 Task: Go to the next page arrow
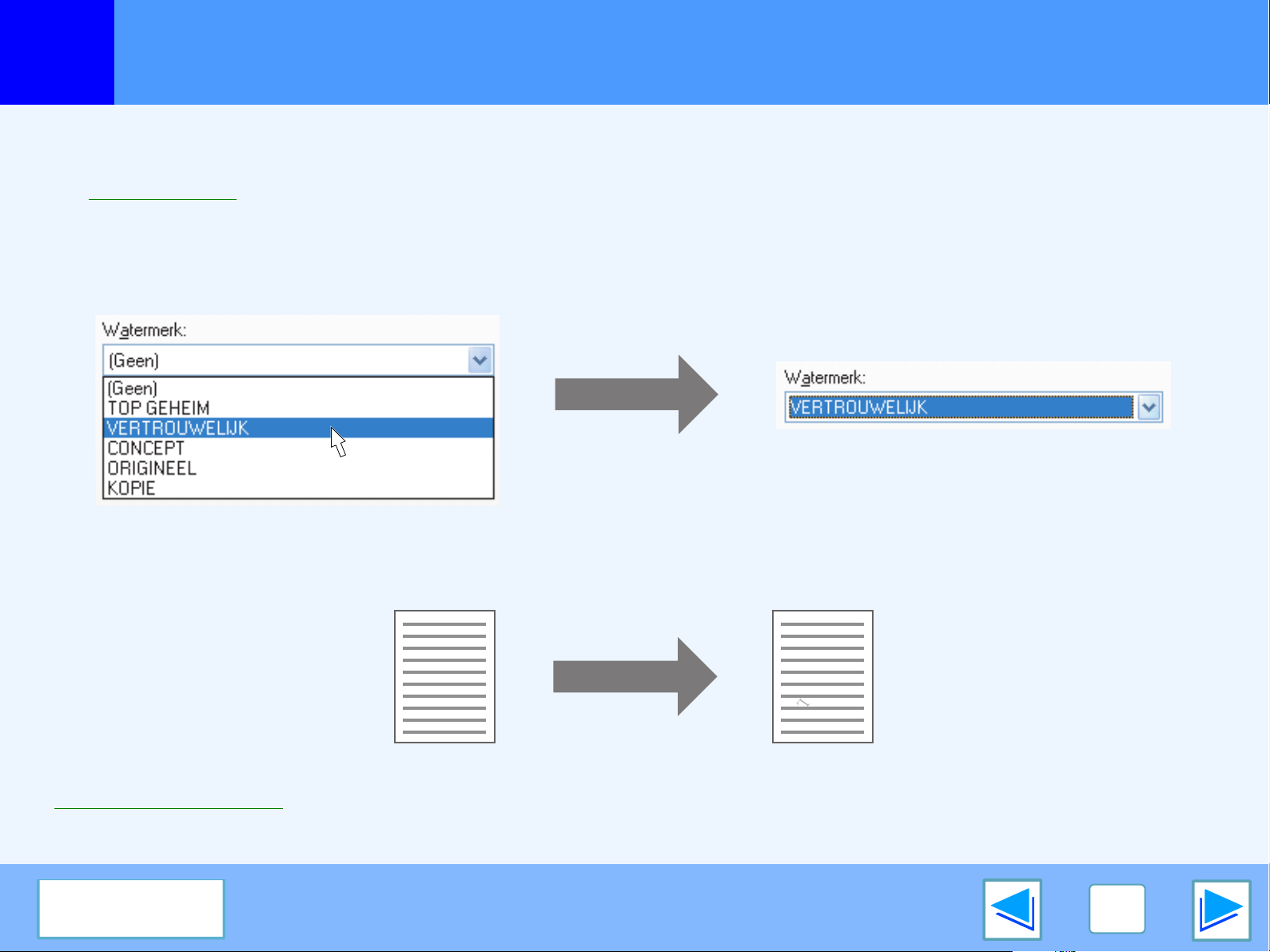tap(1220, 910)
